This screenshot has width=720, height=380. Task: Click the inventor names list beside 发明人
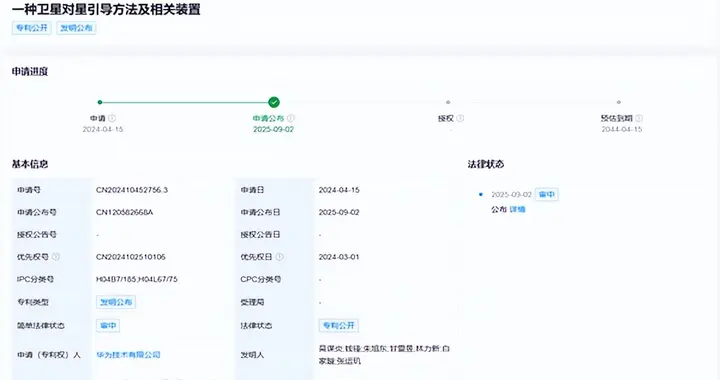tap(384, 355)
